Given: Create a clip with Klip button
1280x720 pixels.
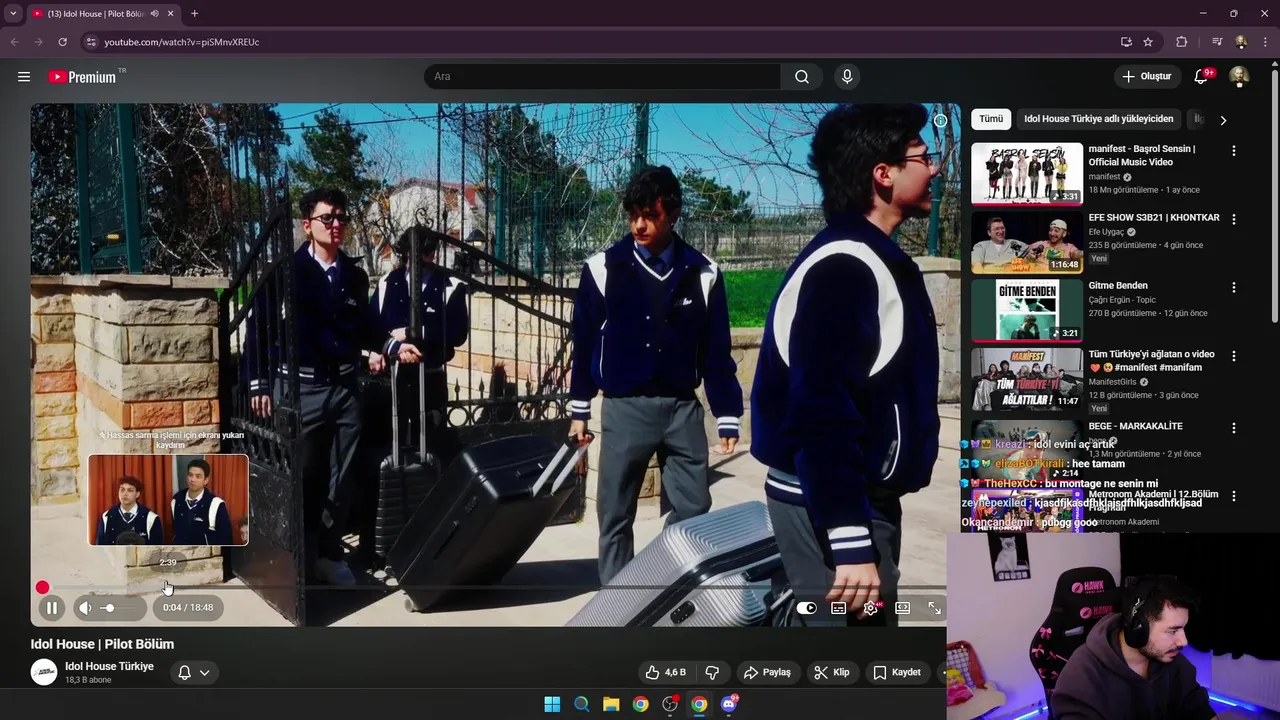Looking at the screenshot, I should [832, 672].
